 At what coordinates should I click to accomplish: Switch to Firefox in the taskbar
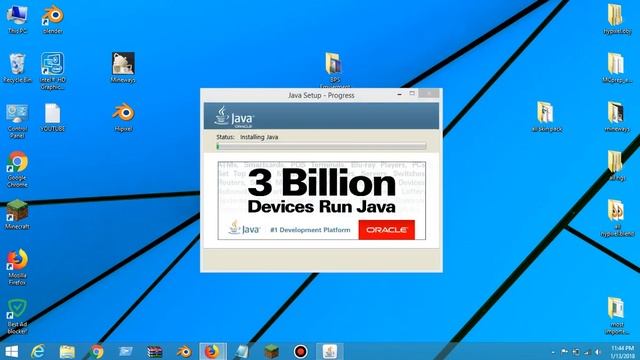point(212,351)
